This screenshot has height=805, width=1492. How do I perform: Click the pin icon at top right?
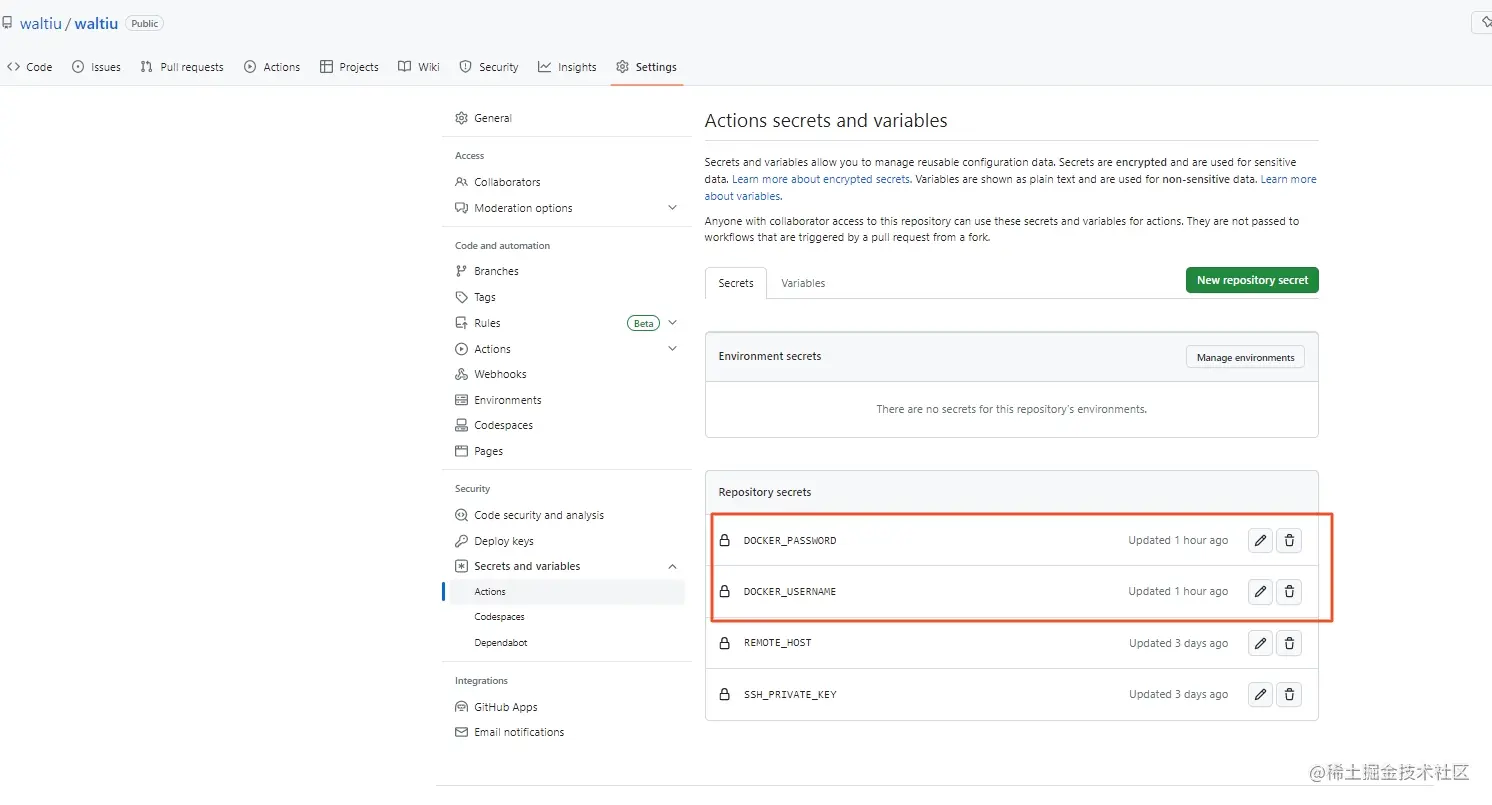coord(1484,23)
